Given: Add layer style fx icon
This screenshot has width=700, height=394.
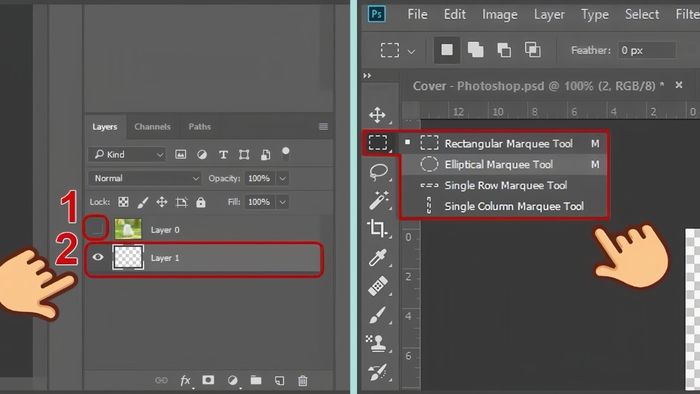Looking at the screenshot, I should [185, 380].
